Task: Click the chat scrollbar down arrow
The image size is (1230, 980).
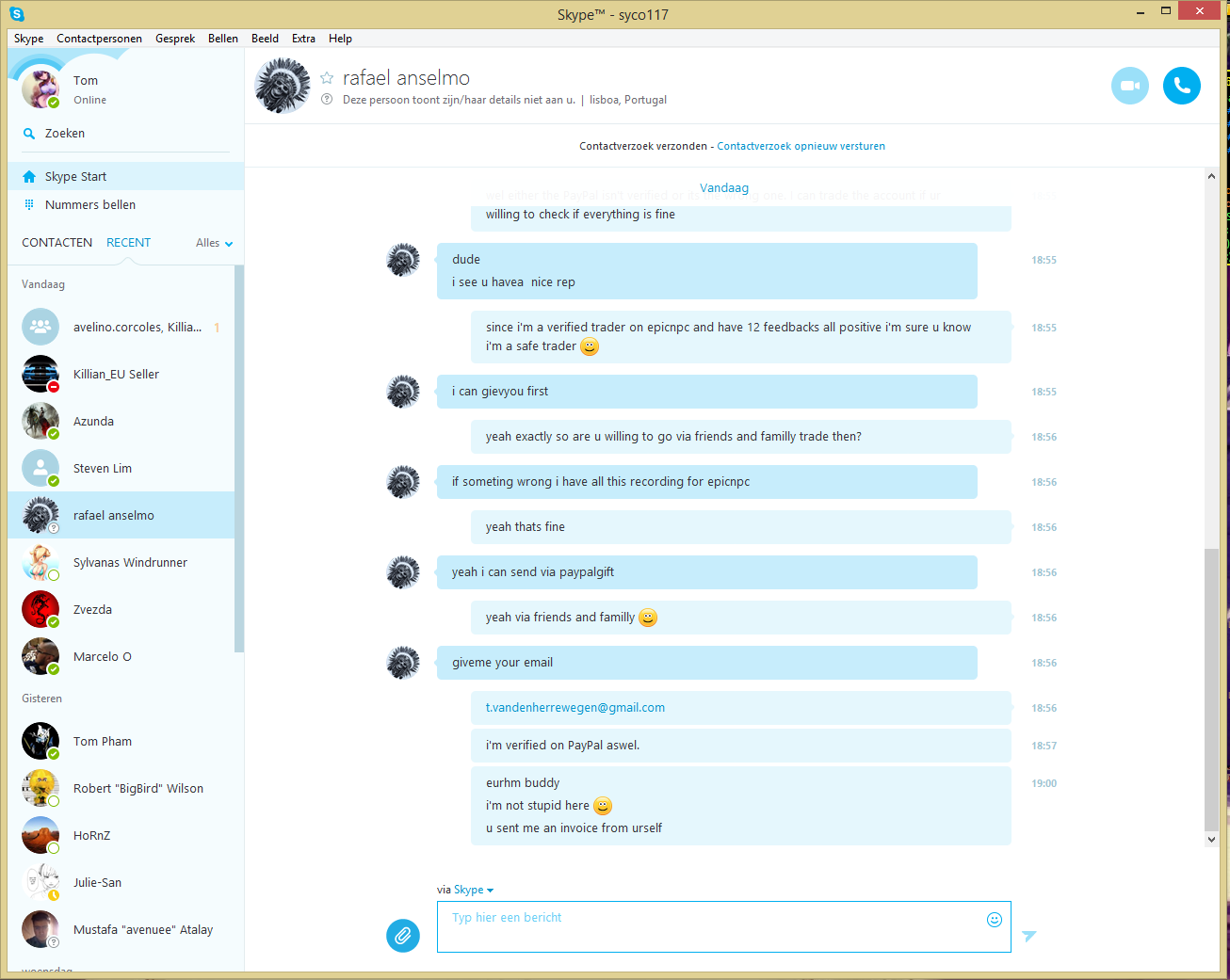Action: [1211, 839]
